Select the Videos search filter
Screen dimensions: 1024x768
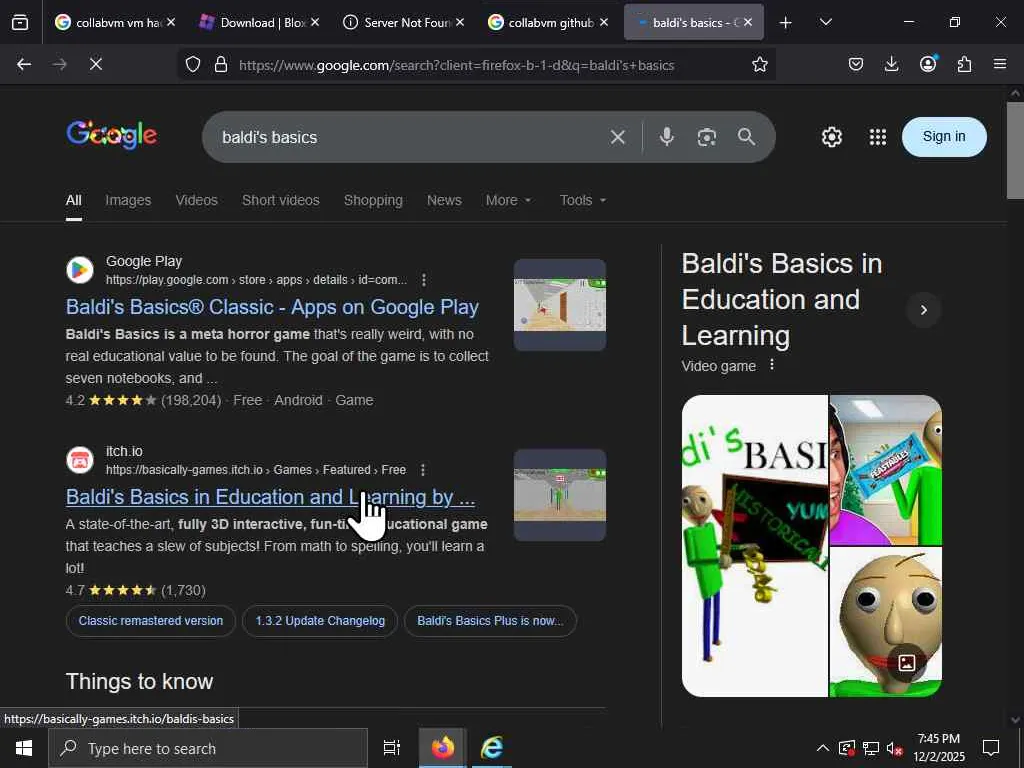[196, 200]
